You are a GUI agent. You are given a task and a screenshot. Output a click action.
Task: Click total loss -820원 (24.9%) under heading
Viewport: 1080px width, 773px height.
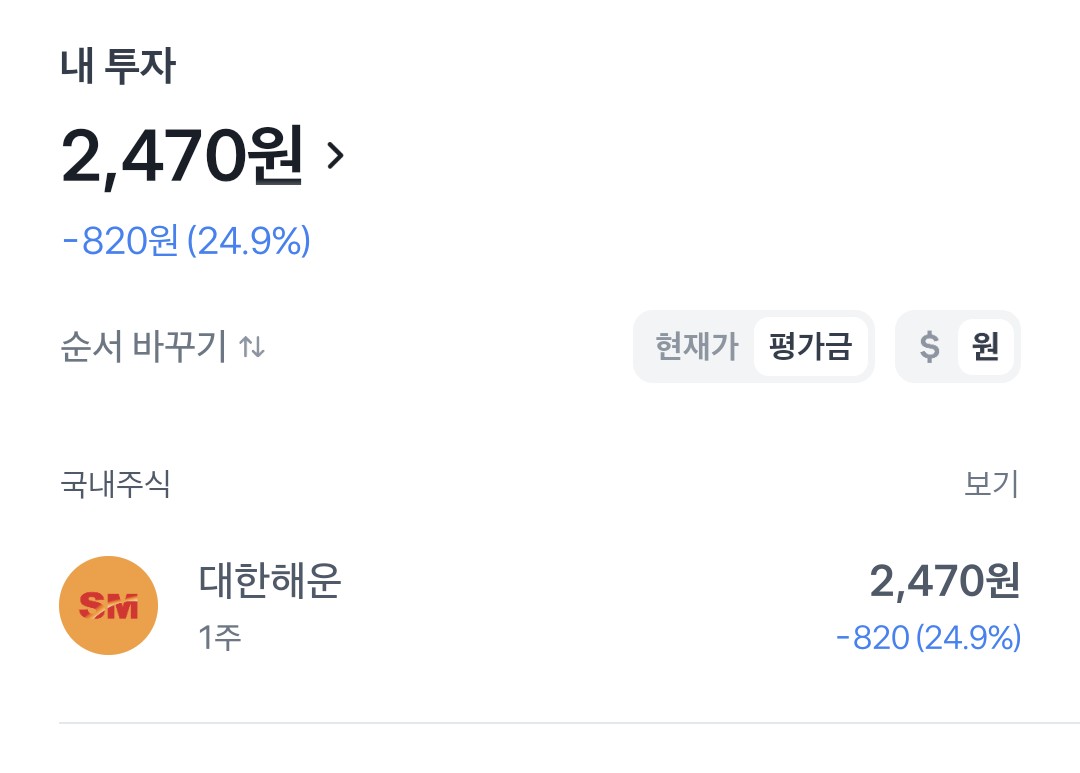point(186,241)
